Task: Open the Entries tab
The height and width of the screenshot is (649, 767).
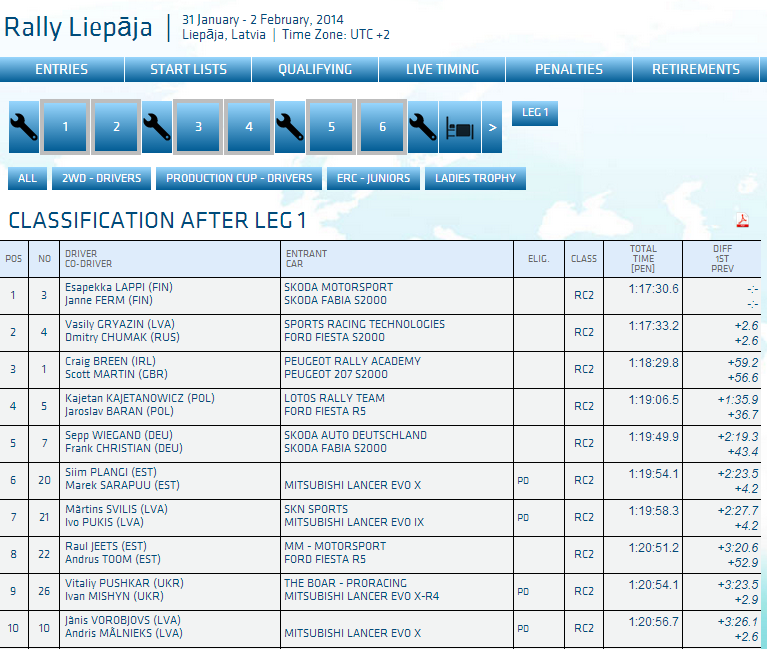Action: 62,69
